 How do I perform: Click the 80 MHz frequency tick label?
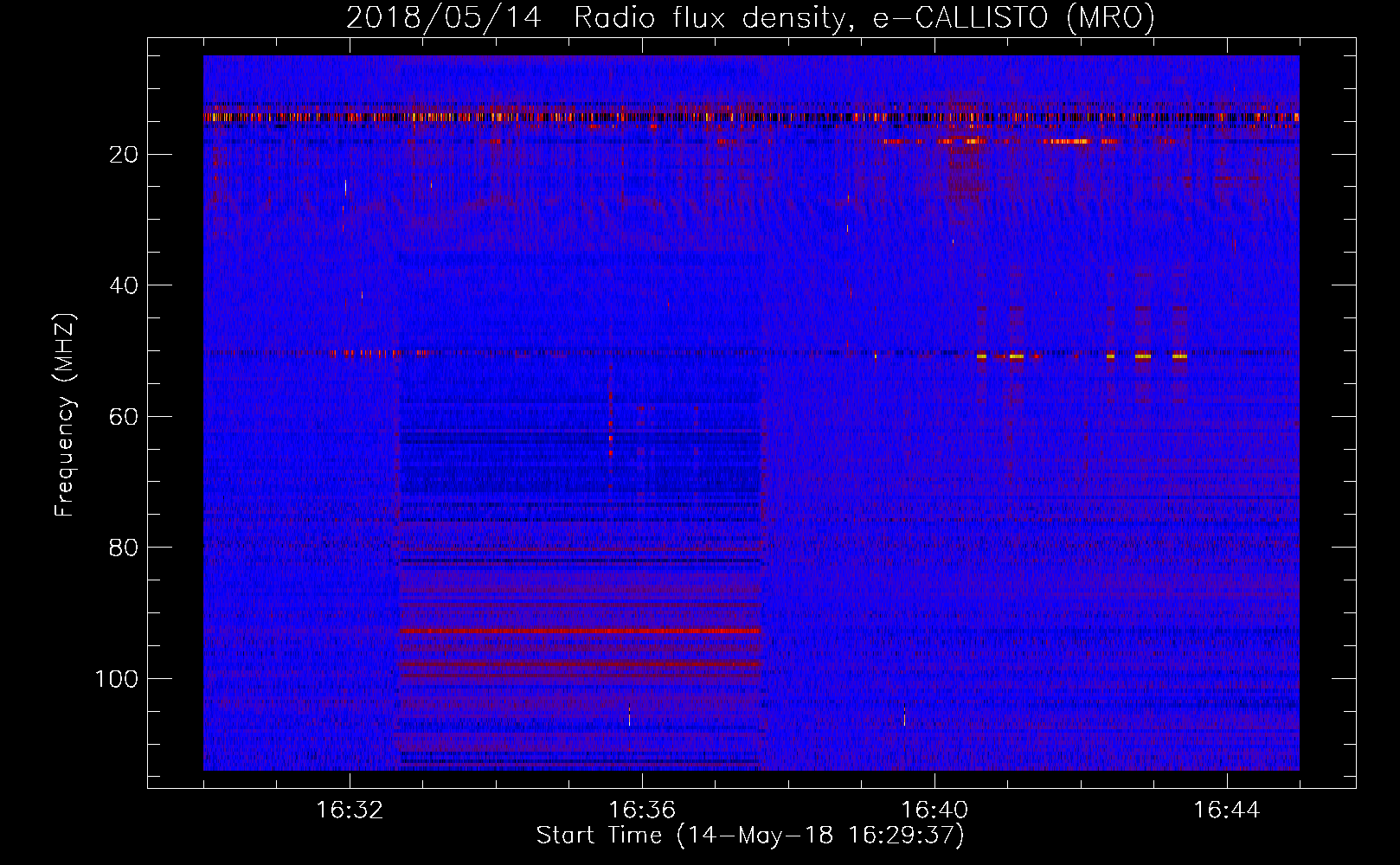[x=124, y=548]
